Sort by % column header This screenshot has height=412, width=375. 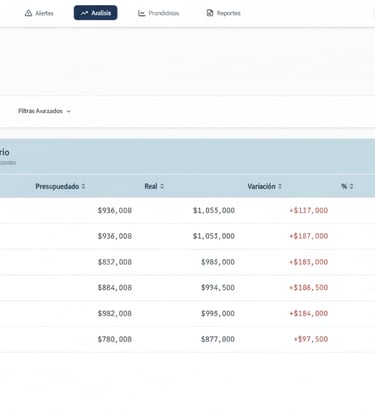pyautogui.click(x=347, y=186)
